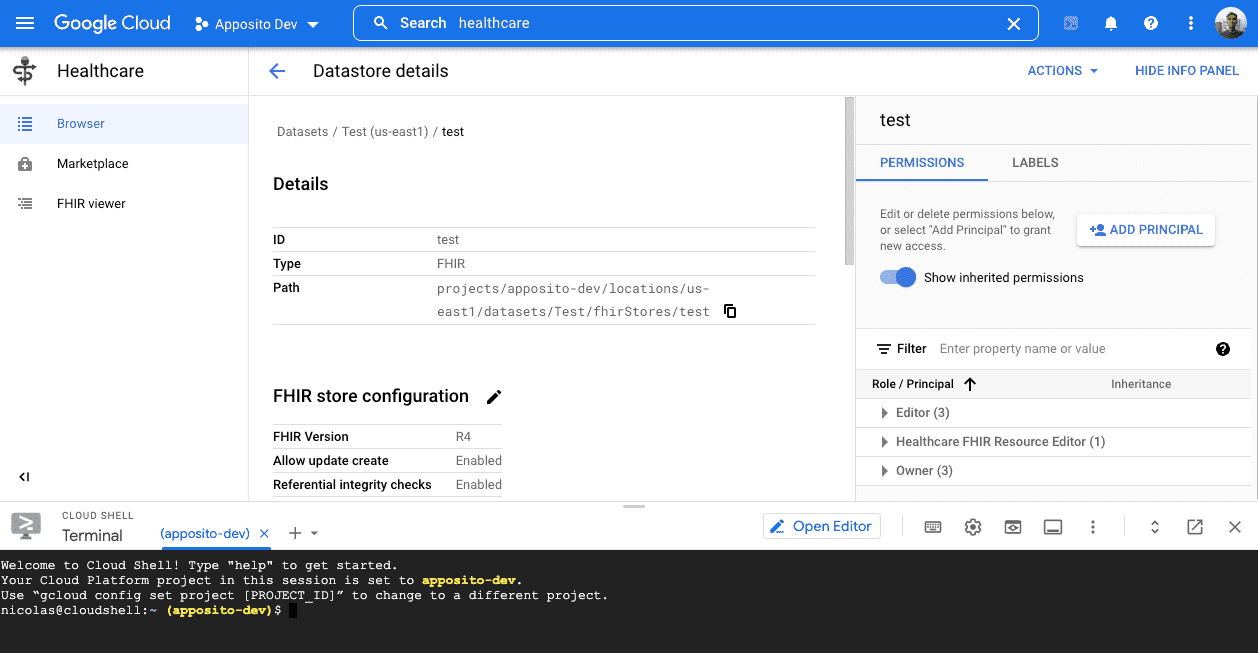Screen dimensions: 1258x653
Task: Edit FHIR store configuration with pencil icon
Action: (x=494, y=397)
